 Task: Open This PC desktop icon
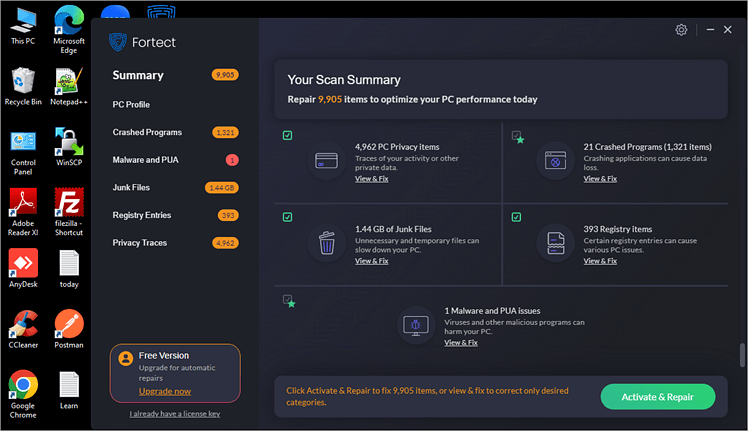pos(23,27)
